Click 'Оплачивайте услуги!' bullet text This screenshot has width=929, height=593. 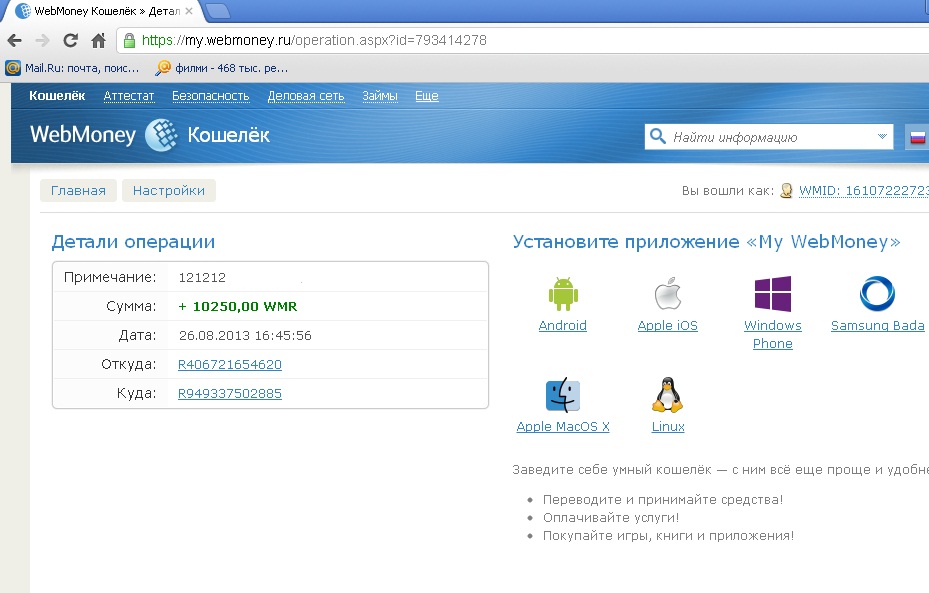coord(611,518)
